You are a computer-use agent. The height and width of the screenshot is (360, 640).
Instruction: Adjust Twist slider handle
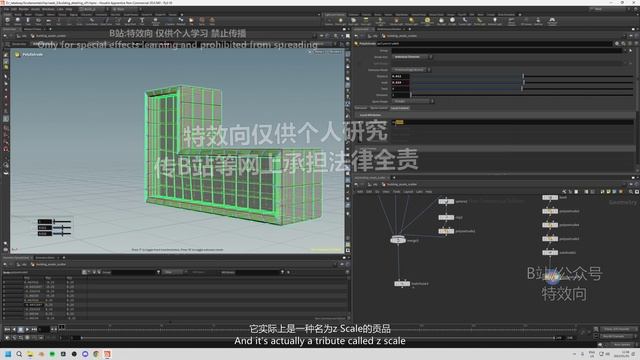(x=522, y=89)
